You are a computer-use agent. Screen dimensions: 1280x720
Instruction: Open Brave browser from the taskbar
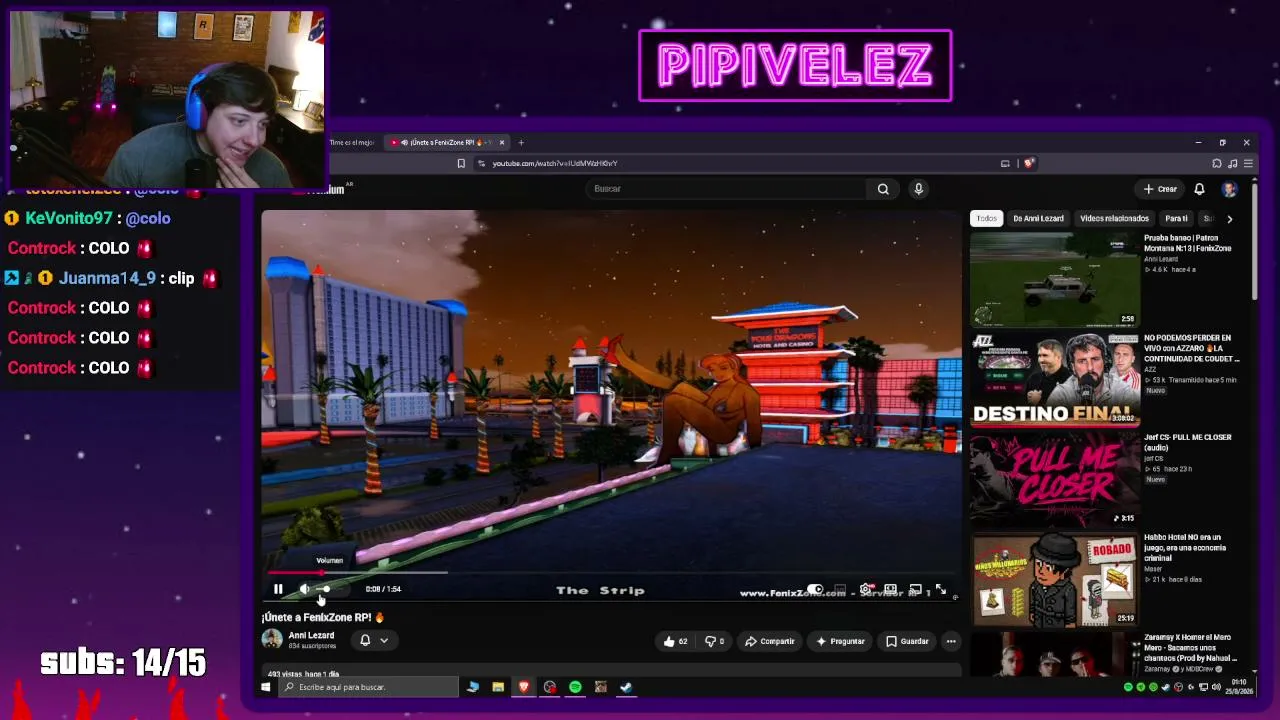pos(523,687)
